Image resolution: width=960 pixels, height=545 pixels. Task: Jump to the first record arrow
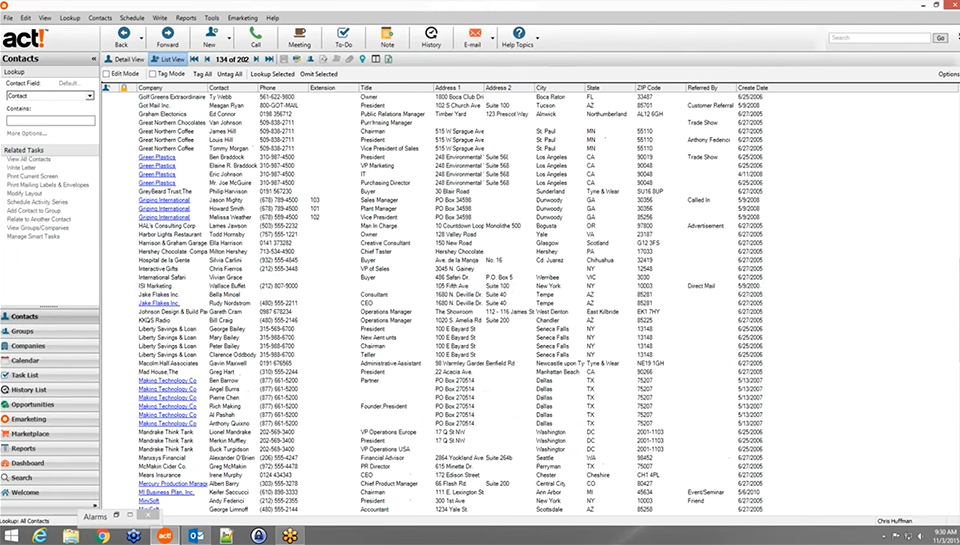click(x=194, y=59)
